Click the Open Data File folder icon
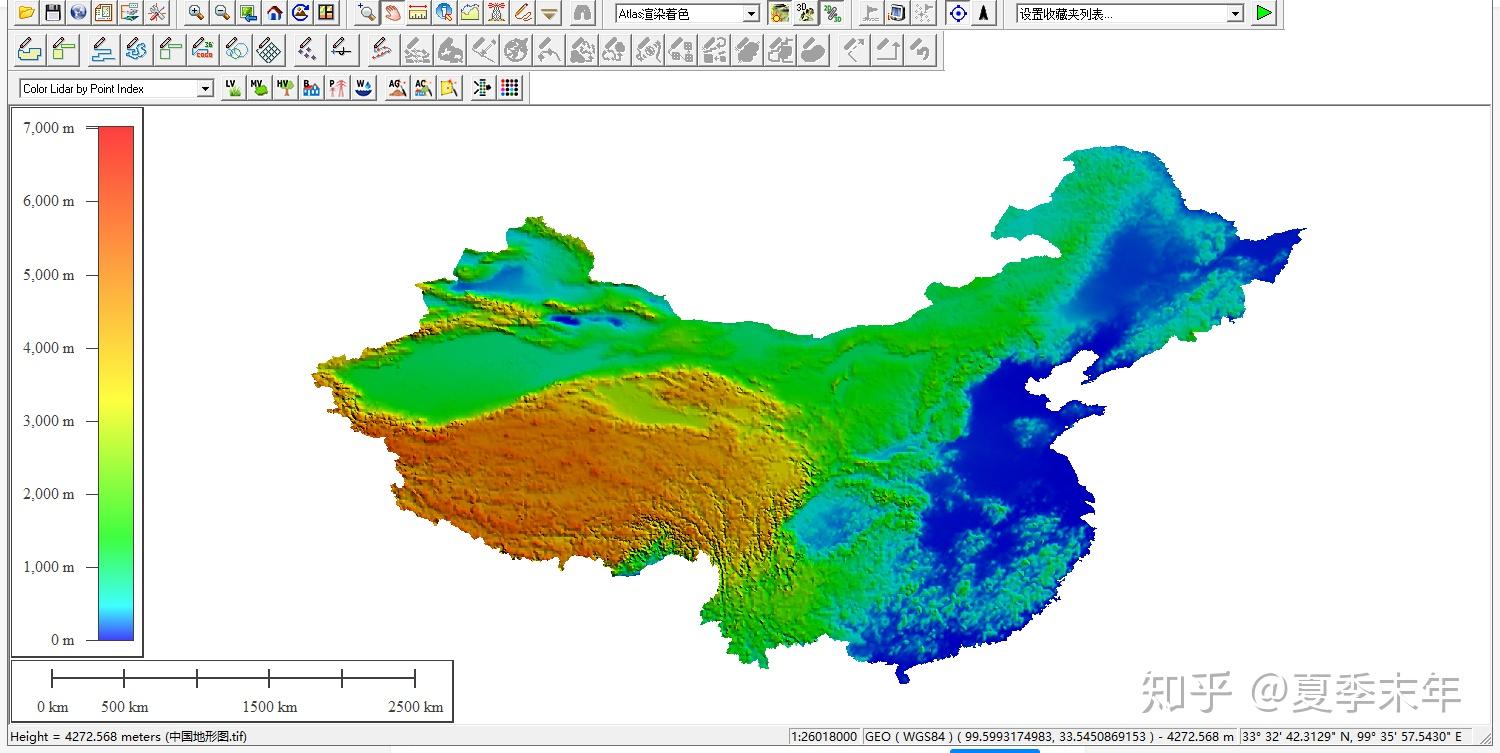 point(27,13)
